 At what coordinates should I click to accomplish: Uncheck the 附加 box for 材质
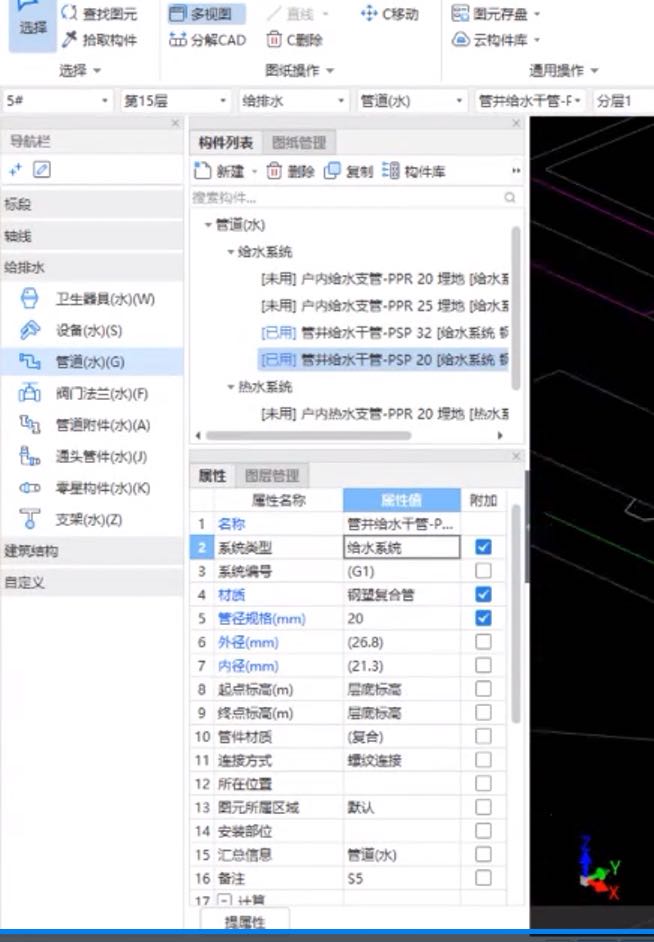483,594
